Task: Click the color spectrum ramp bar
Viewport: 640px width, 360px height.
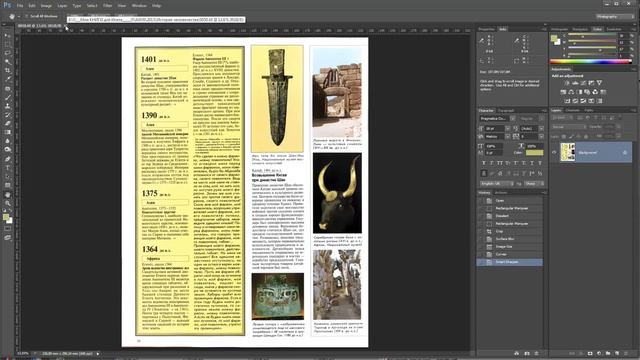Action: (x=591, y=62)
